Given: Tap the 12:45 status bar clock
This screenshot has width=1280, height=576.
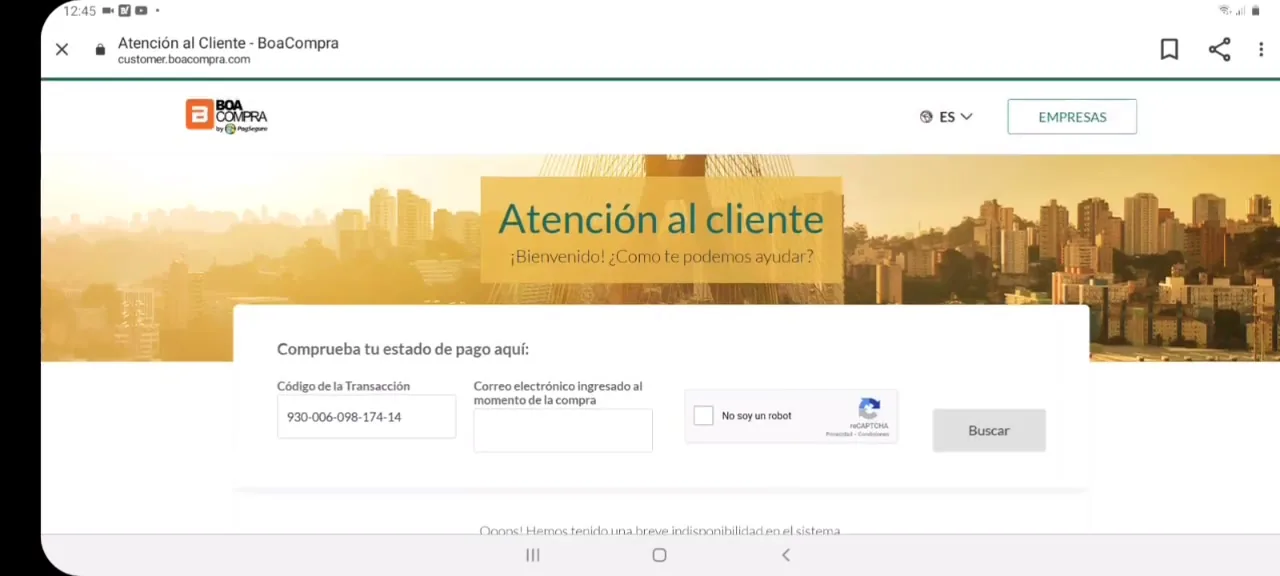Looking at the screenshot, I should coord(79,11).
